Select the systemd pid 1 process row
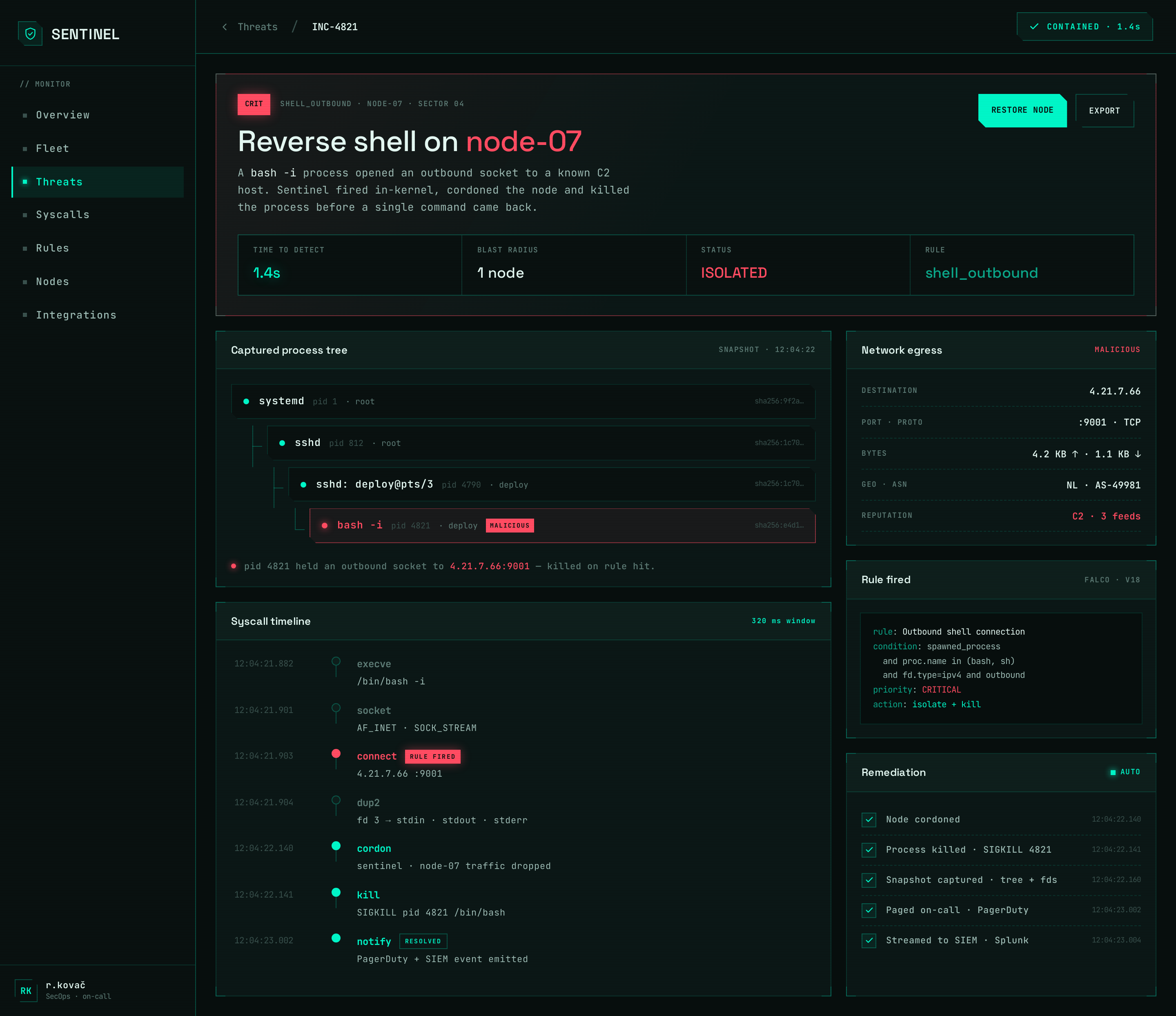The image size is (1176, 1016). click(523, 401)
